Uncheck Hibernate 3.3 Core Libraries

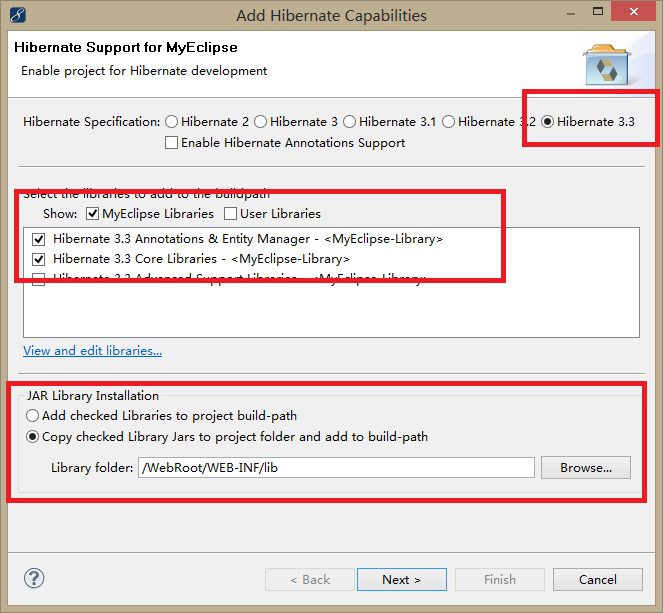(x=39, y=259)
